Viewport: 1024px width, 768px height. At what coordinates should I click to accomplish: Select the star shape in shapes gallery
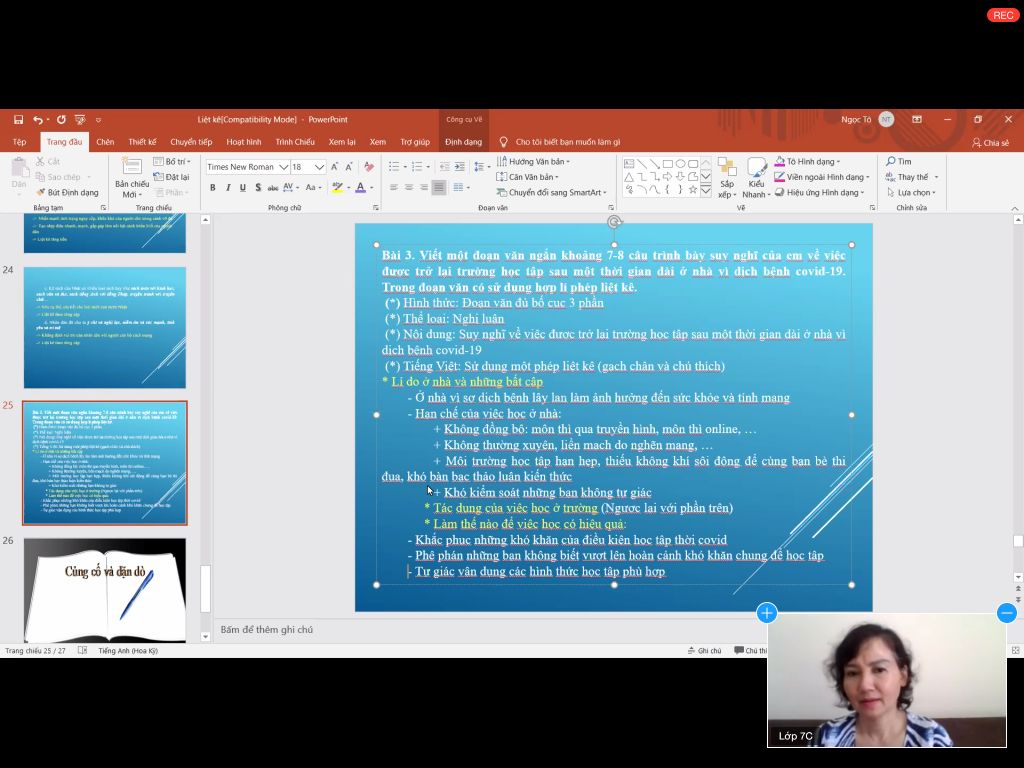693,189
